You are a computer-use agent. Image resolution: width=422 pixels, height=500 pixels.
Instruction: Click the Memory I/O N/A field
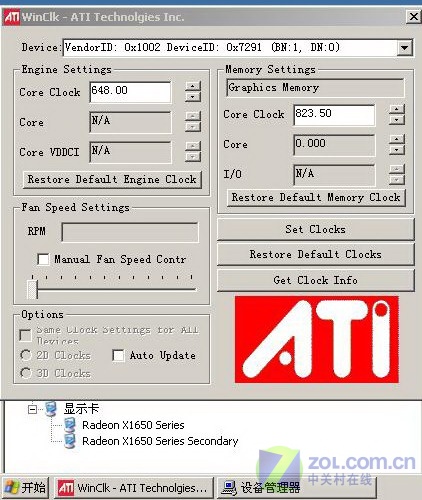click(334, 175)
